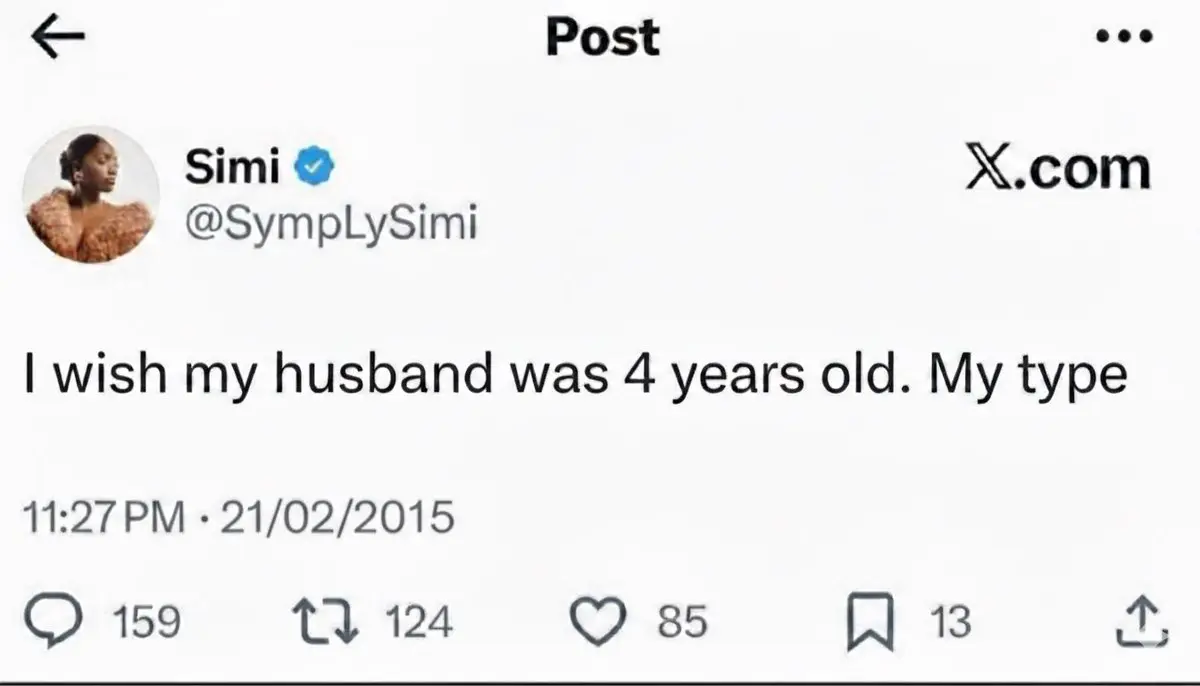Open the @SympLySimi handle link
The height and width of the screenshot is (686, 1200).
point(331,224)
